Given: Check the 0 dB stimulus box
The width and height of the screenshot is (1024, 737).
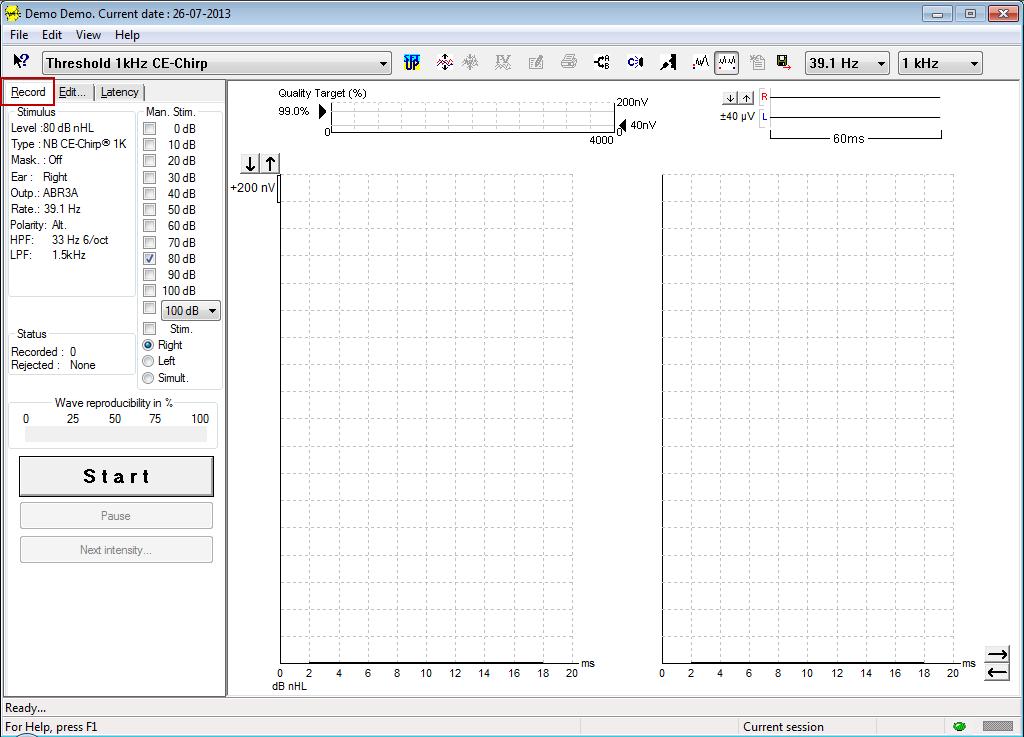Looking at the screenshot, I should pyautogui.click(x=150, y=129).
